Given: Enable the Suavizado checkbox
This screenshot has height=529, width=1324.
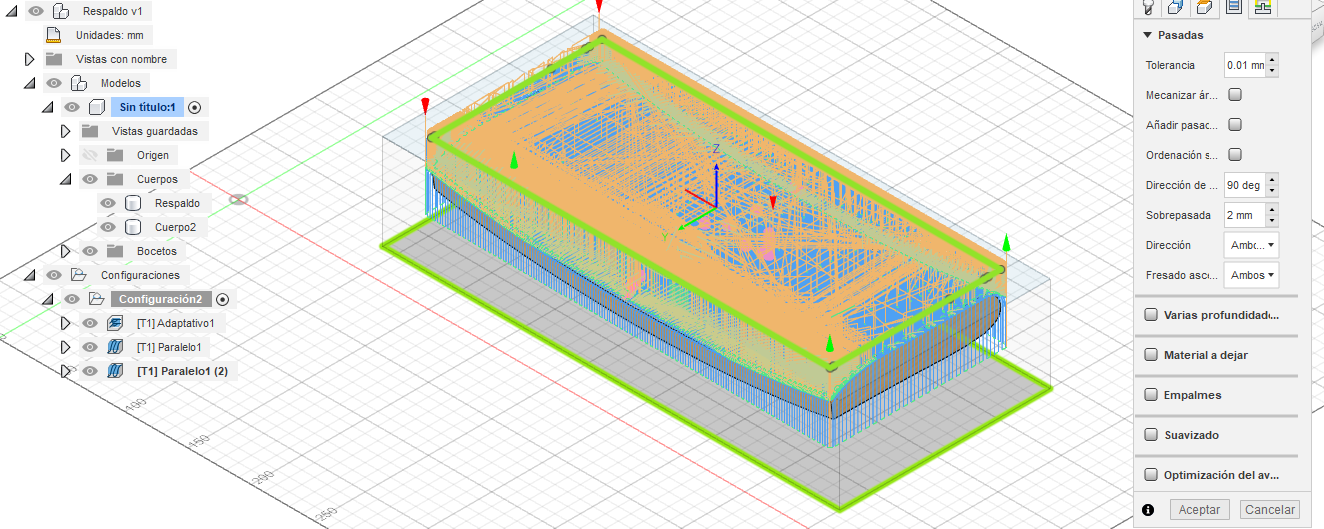Looking at the screenshot, I should coord(1151,435).
